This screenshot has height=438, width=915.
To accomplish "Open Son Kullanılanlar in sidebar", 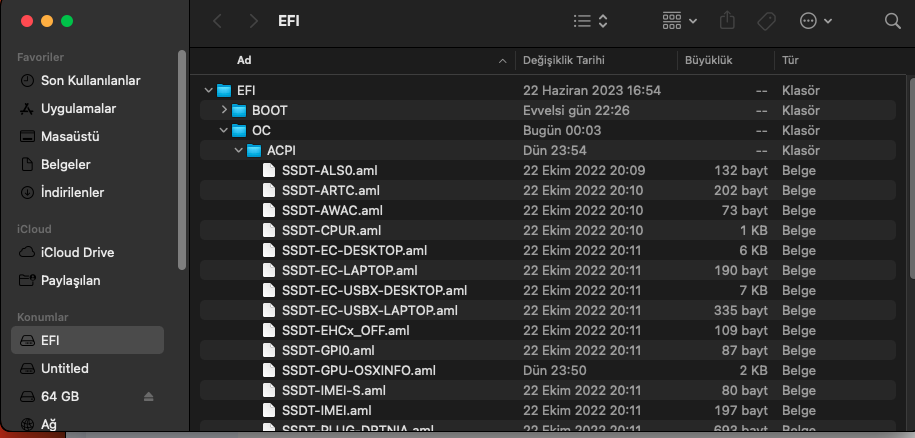I will click(x=90, y=80).
